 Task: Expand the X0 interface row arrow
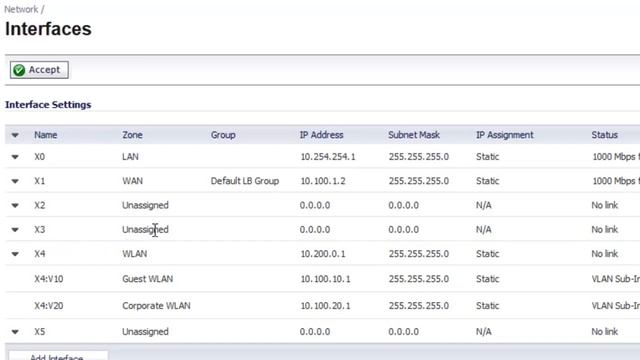click(15, 157)
